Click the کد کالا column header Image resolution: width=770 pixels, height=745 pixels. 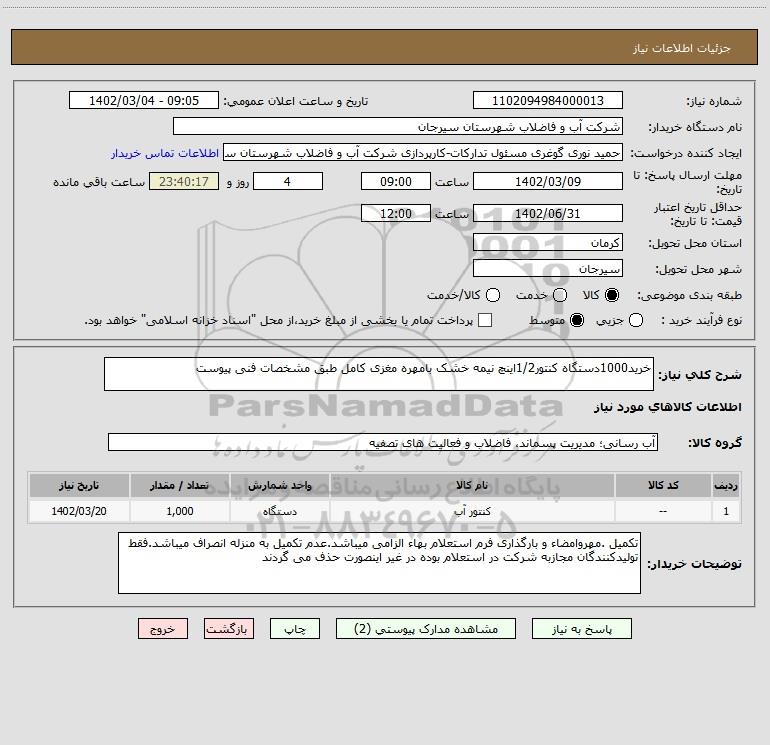[x=663, y=485]
